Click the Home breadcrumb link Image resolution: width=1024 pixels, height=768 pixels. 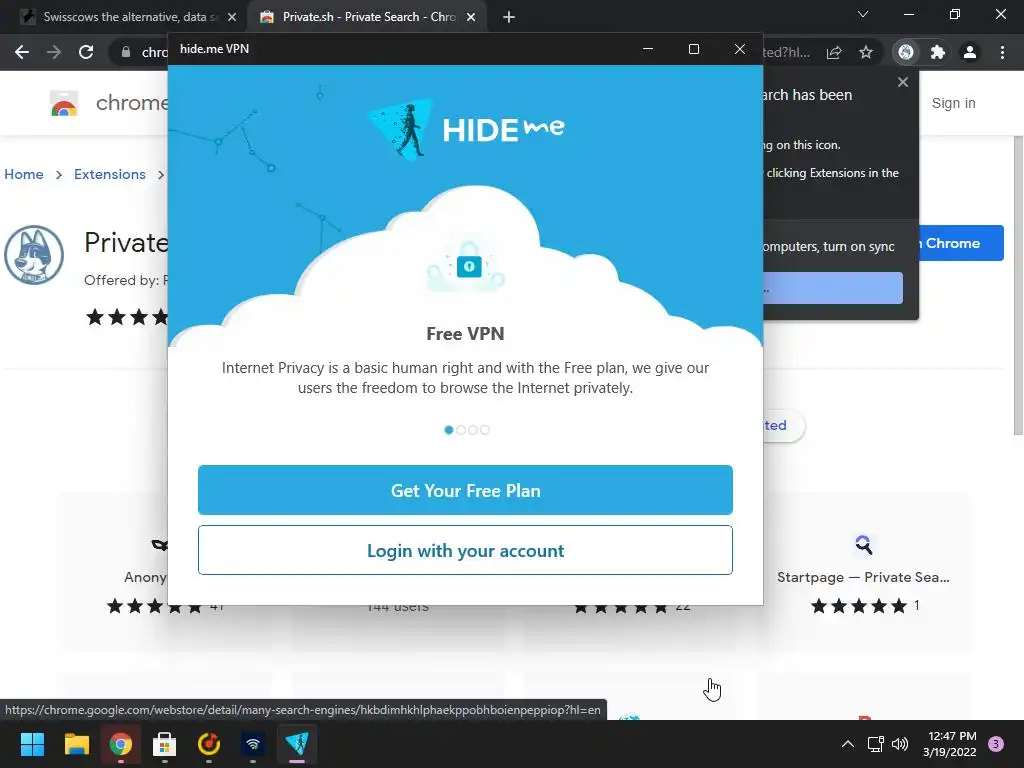[24, 174]
